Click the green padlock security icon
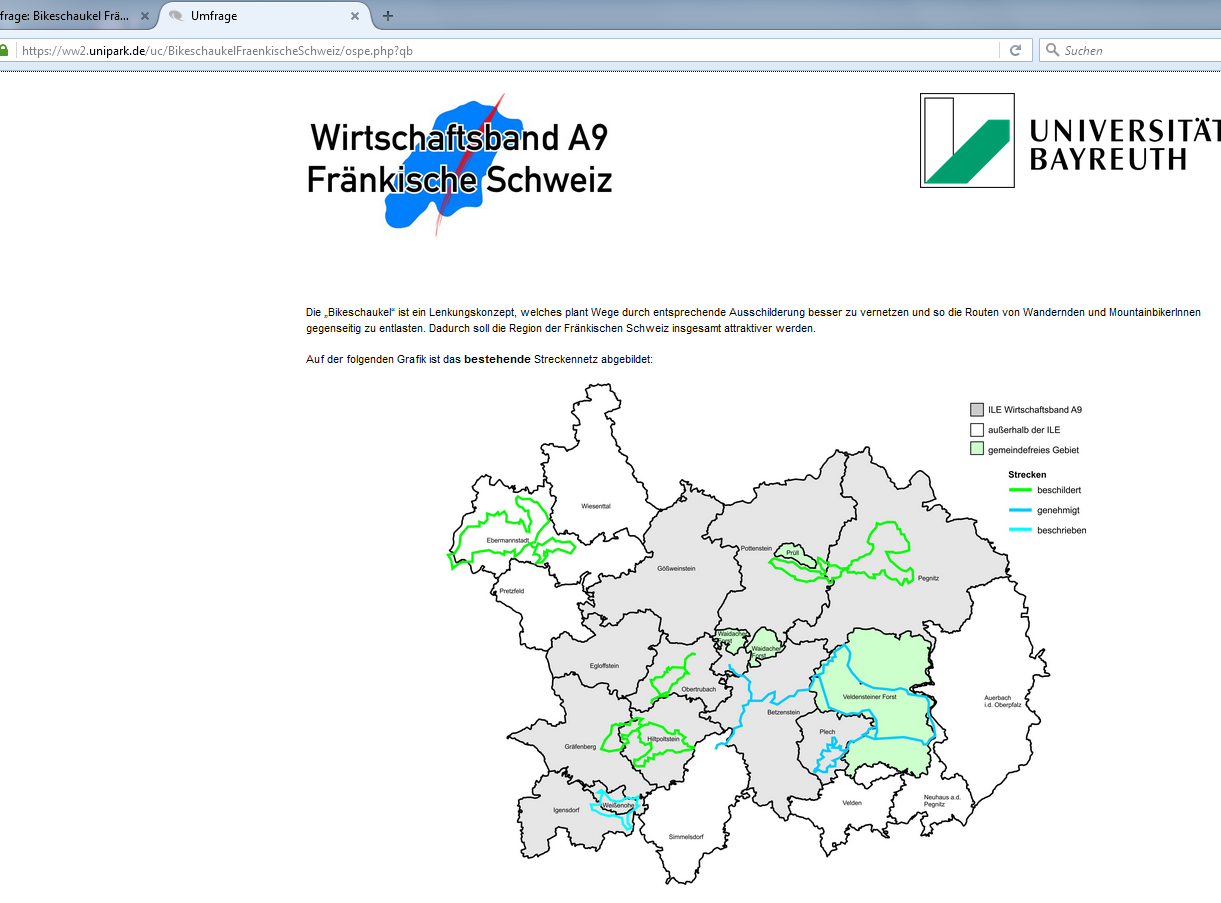Viewport: 1221px width, 903px height. [4, 50]
